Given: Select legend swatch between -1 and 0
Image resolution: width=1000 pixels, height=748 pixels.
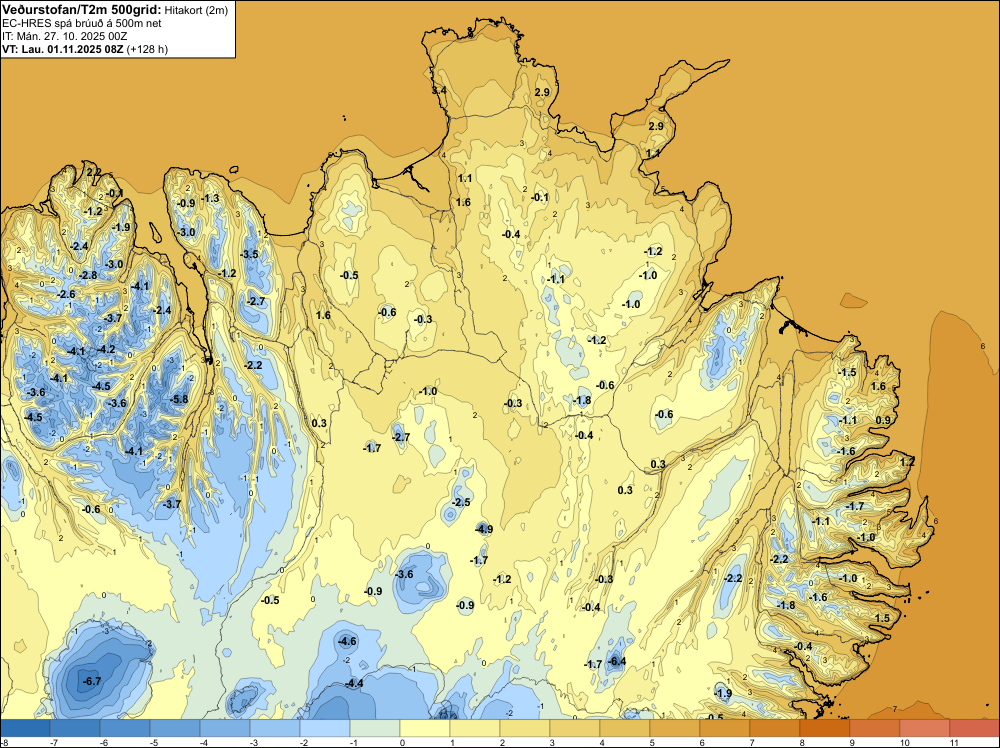Looking at the screenshot, I should pos(375,728).
